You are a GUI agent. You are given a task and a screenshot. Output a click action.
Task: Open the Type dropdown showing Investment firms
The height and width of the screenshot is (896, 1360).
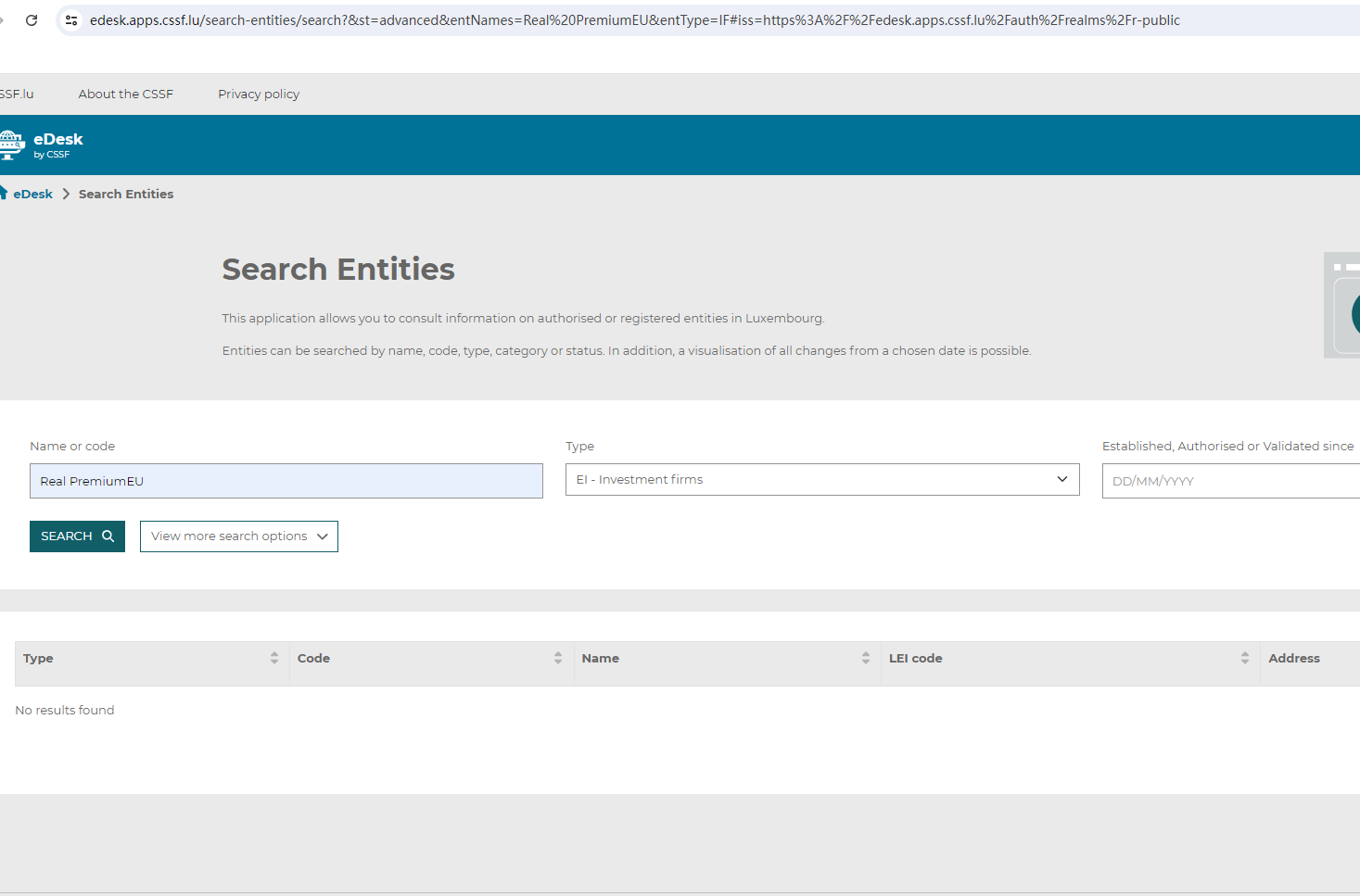(821, 480)
